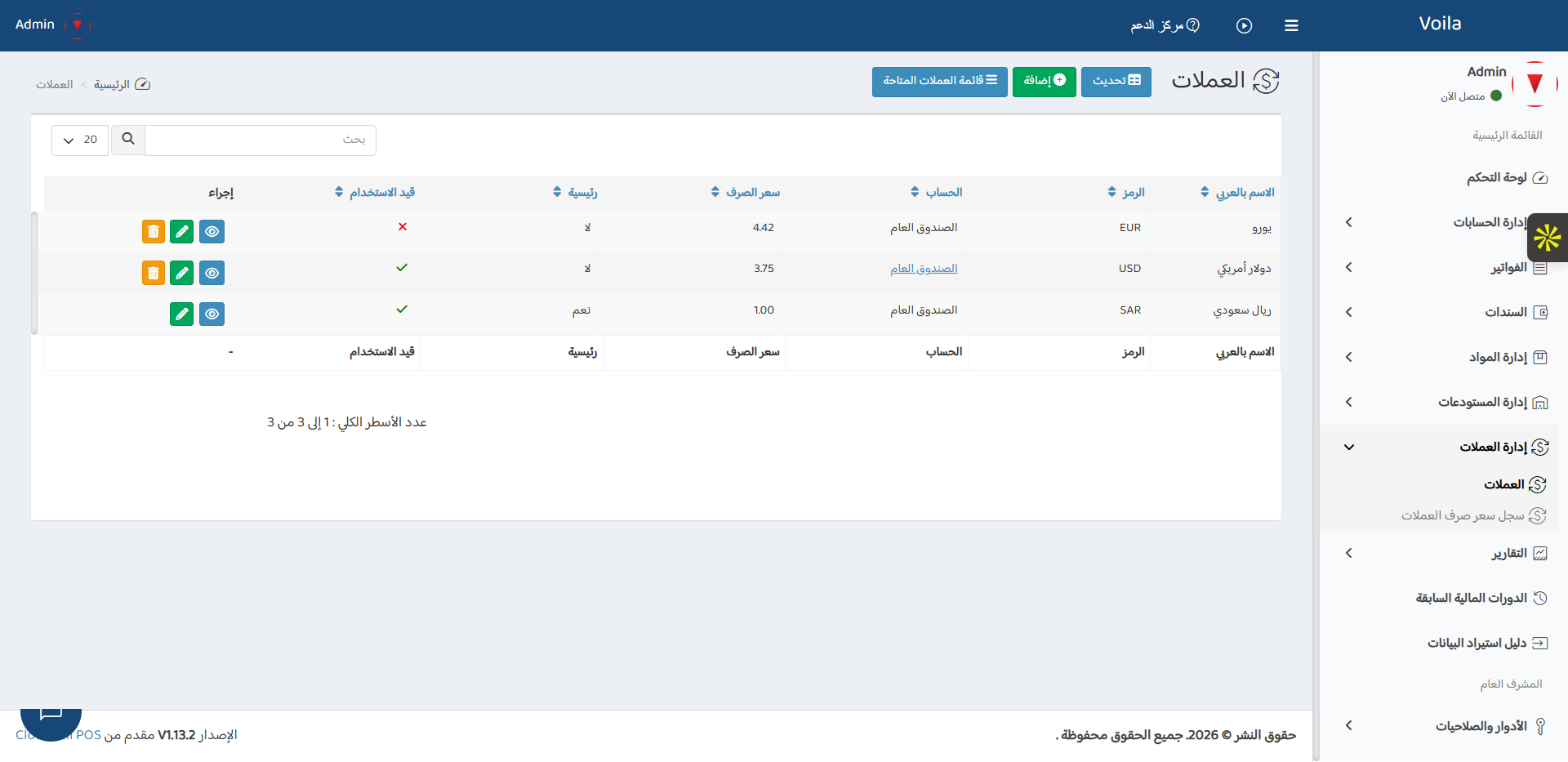
Task: Edit the دولار أمريكي row
Action: pyautogui.click(x=182, y=273)
